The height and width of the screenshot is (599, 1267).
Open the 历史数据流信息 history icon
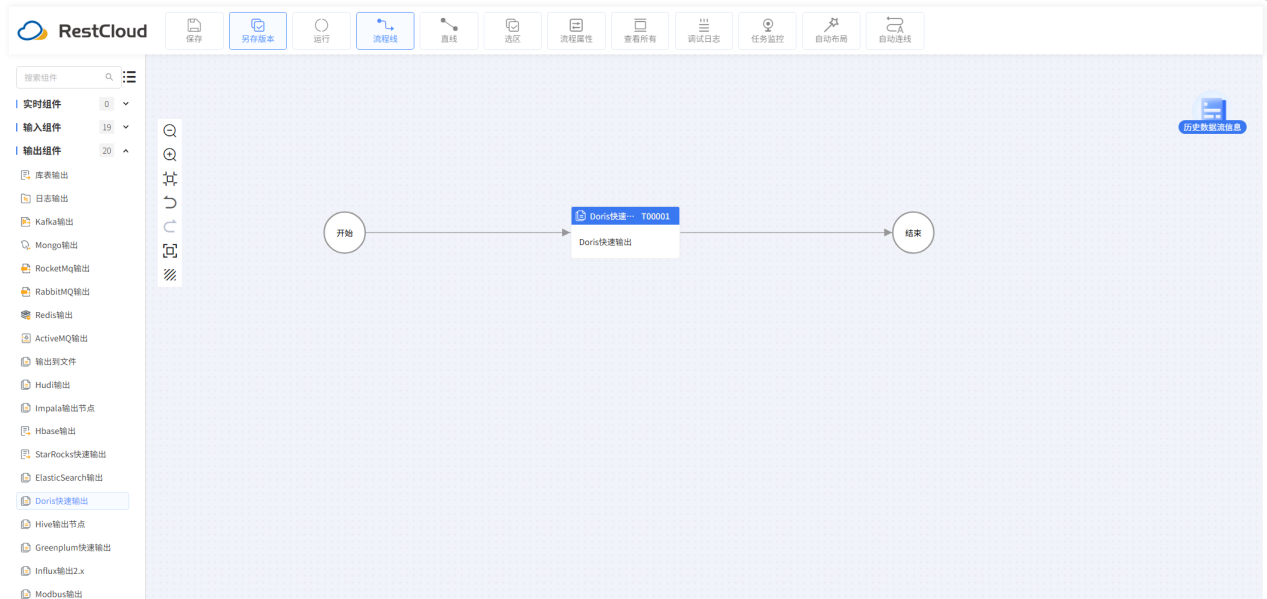point(1213,116)
